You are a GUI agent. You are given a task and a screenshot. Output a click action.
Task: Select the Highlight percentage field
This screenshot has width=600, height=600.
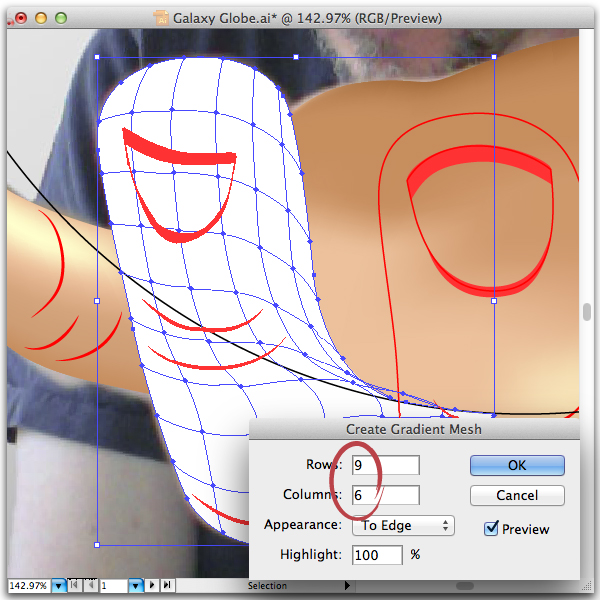(377, 555)
